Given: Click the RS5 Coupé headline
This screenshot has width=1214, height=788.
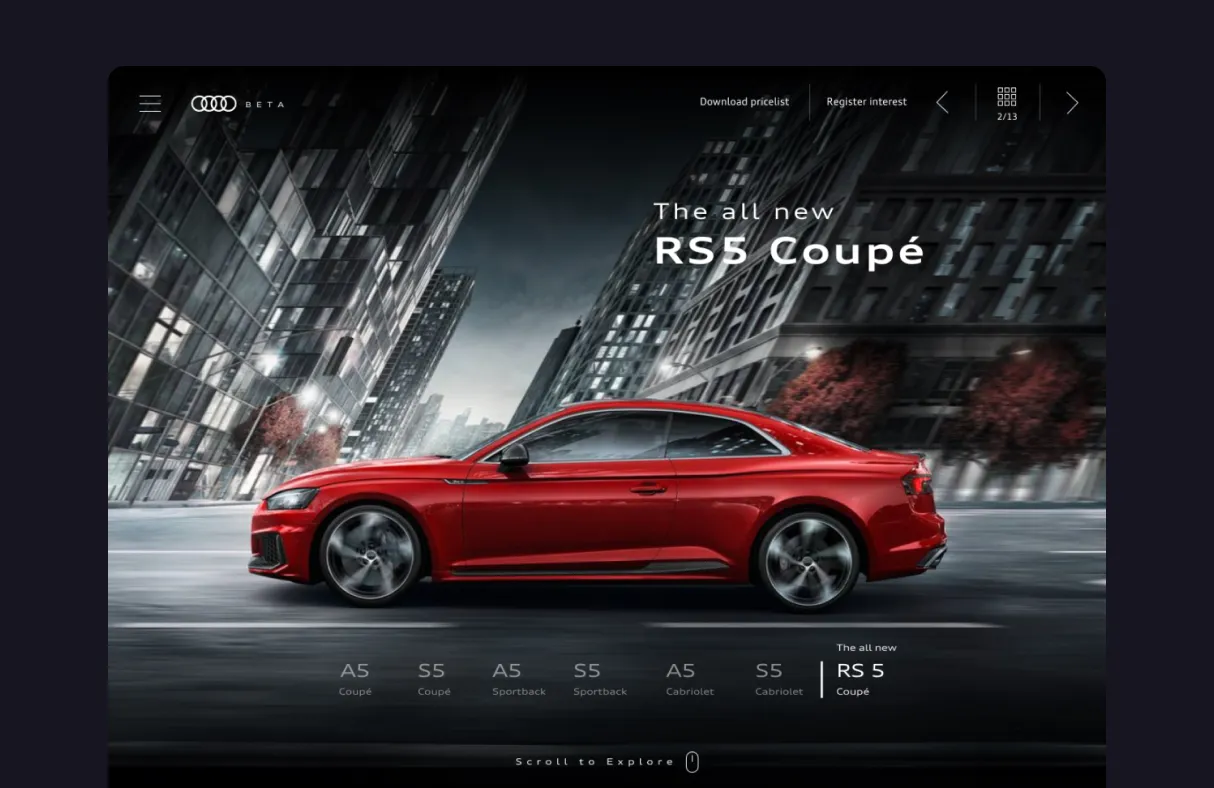Looking at the screenshot, I should coord(789,251).
